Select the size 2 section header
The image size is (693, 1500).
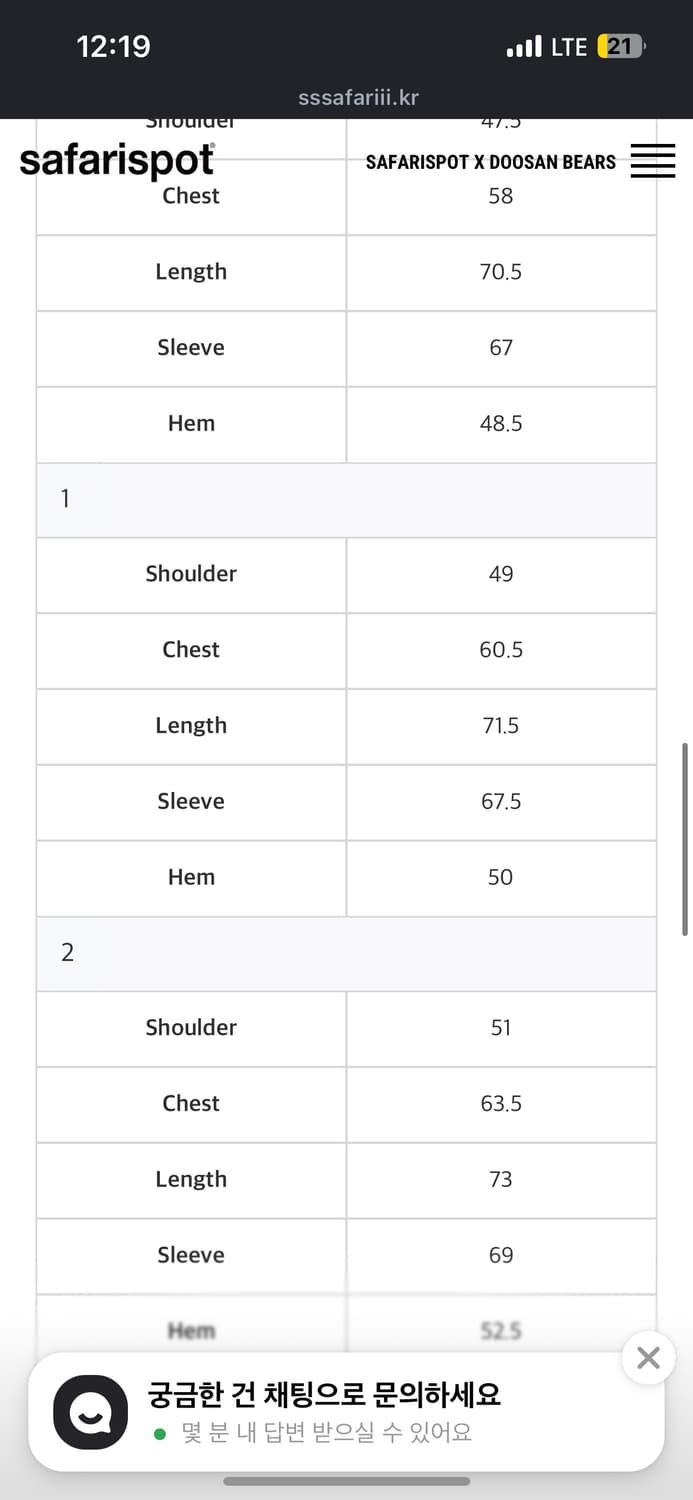point(346,953)
